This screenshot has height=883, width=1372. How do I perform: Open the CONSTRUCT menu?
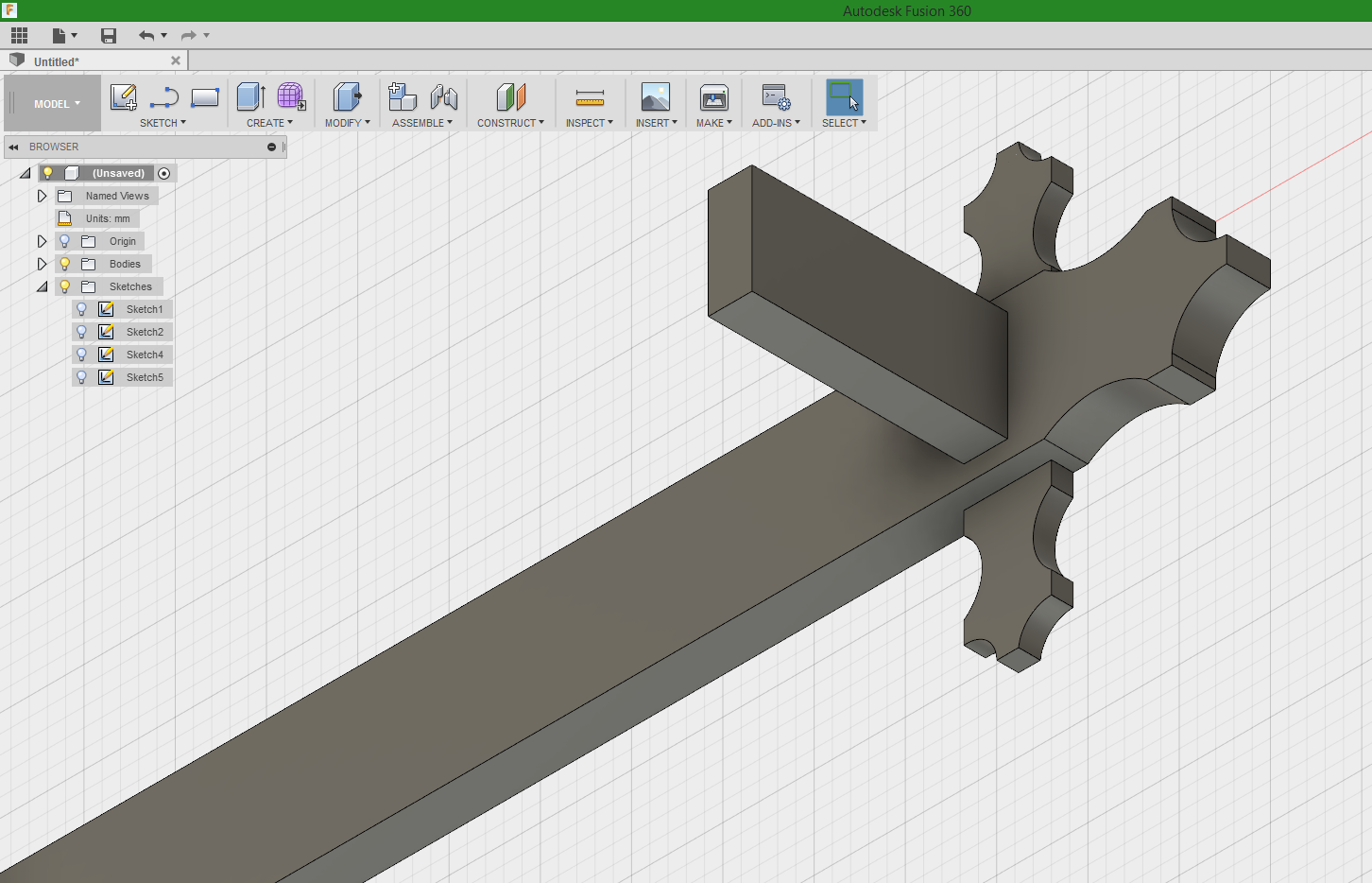coord(510,123)
